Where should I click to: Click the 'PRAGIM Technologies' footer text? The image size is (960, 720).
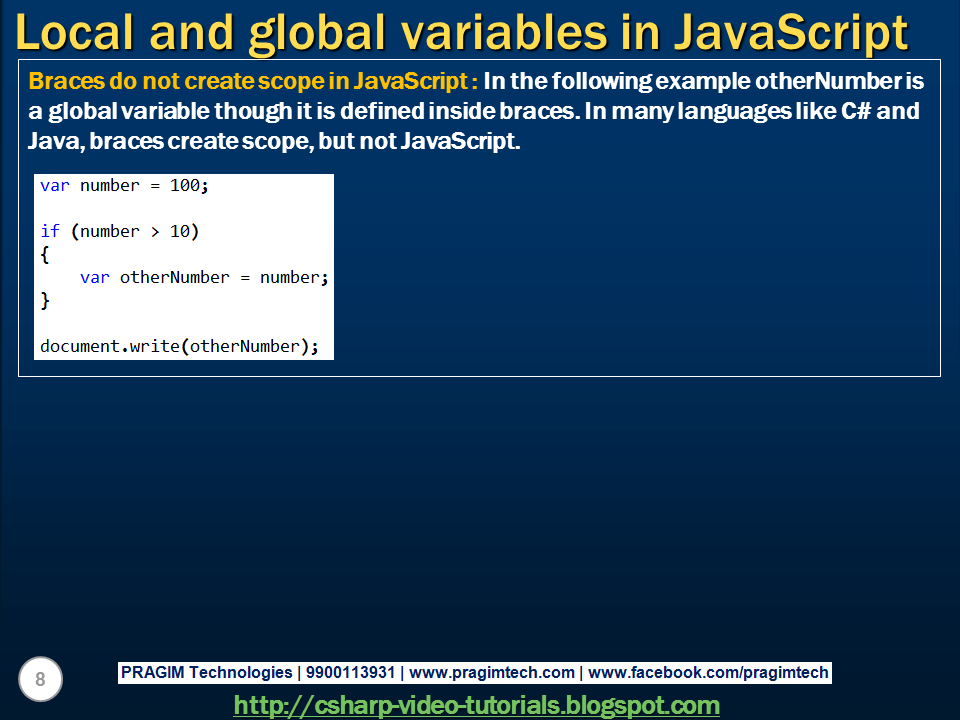tap(206, 672)
